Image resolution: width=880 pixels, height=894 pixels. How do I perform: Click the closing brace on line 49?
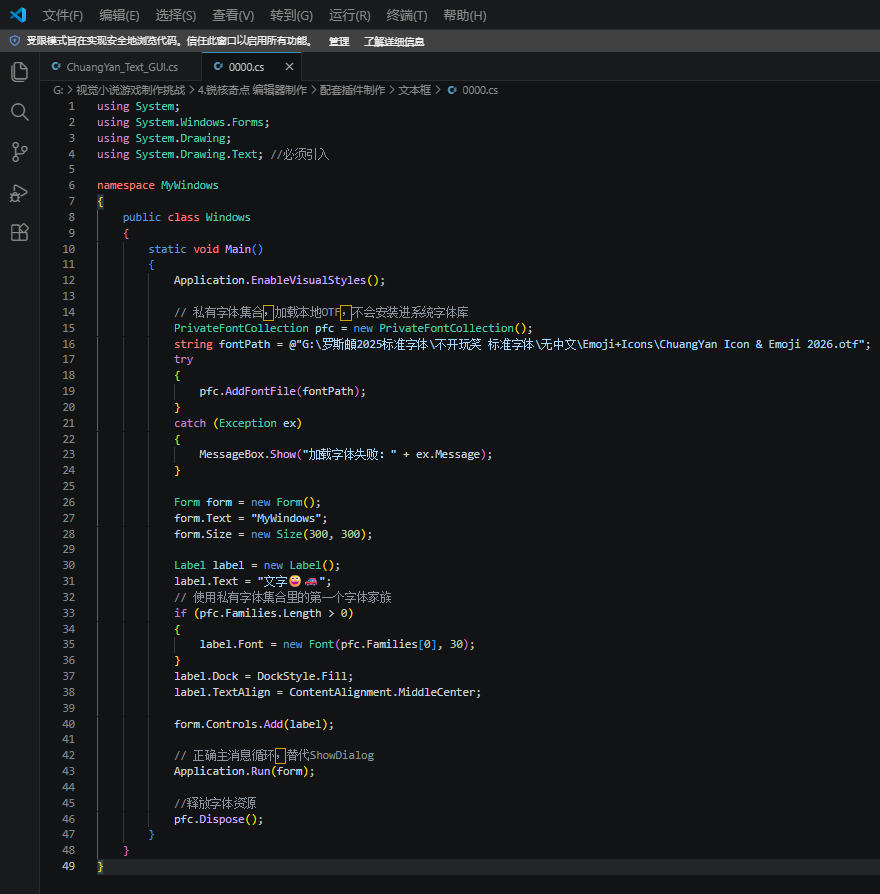100,866
